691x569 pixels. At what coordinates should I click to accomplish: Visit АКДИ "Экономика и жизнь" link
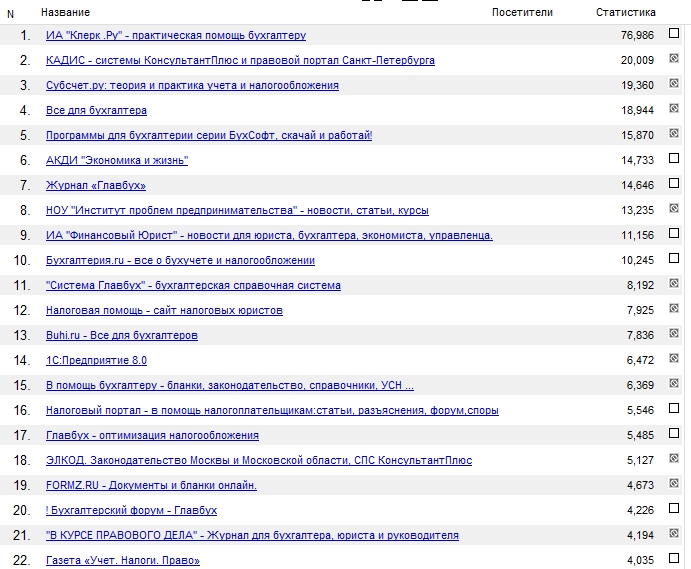[117, 160]
